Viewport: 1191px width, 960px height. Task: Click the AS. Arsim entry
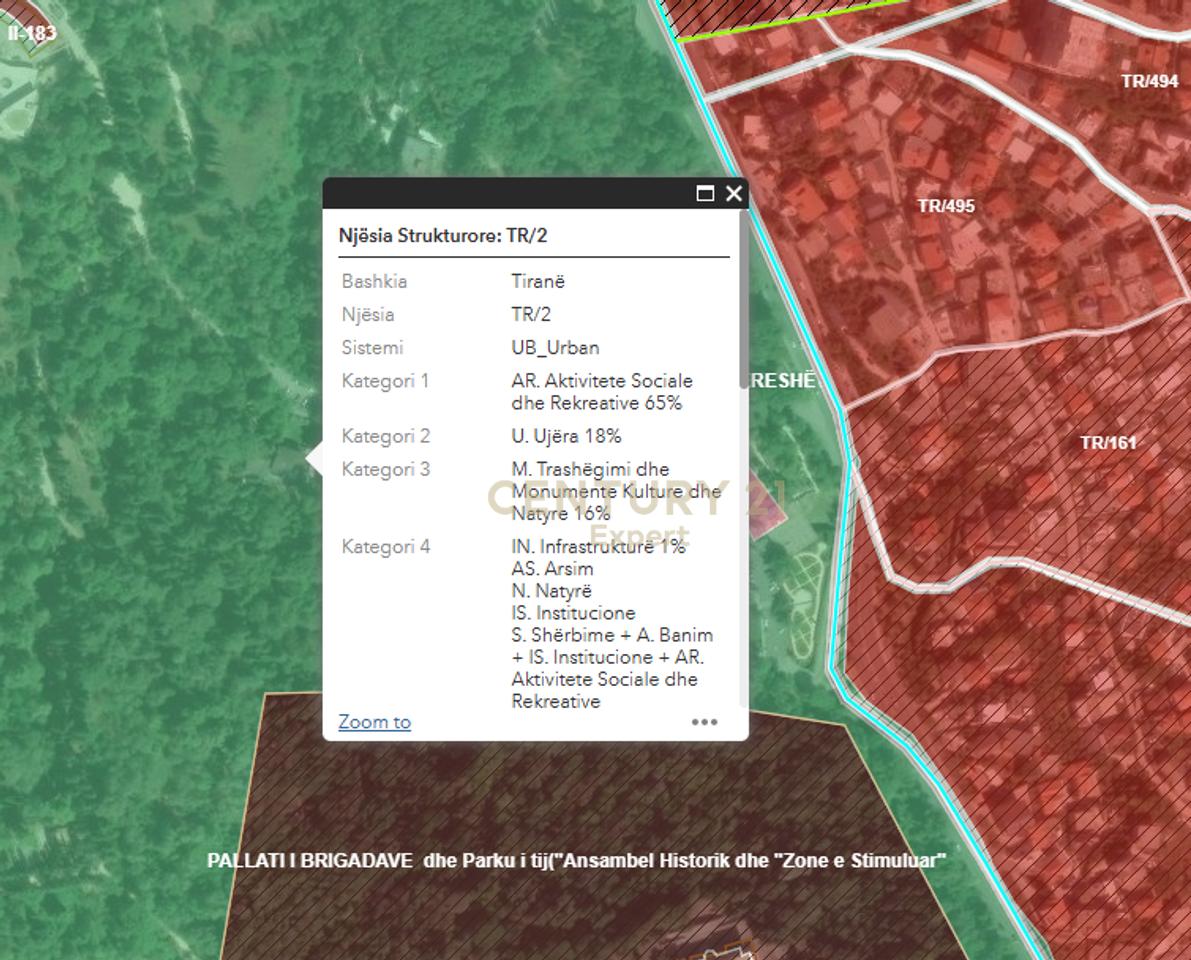[552, 569]
